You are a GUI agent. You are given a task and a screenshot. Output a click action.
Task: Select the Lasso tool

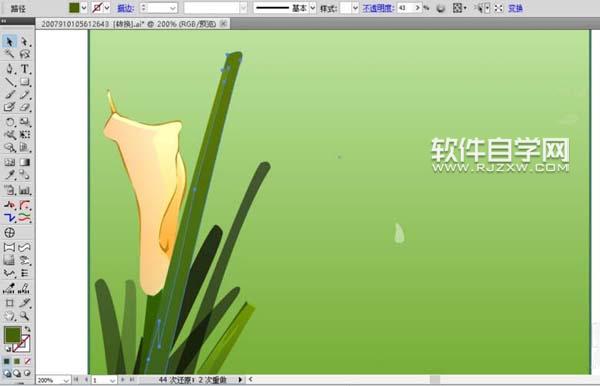25,54
